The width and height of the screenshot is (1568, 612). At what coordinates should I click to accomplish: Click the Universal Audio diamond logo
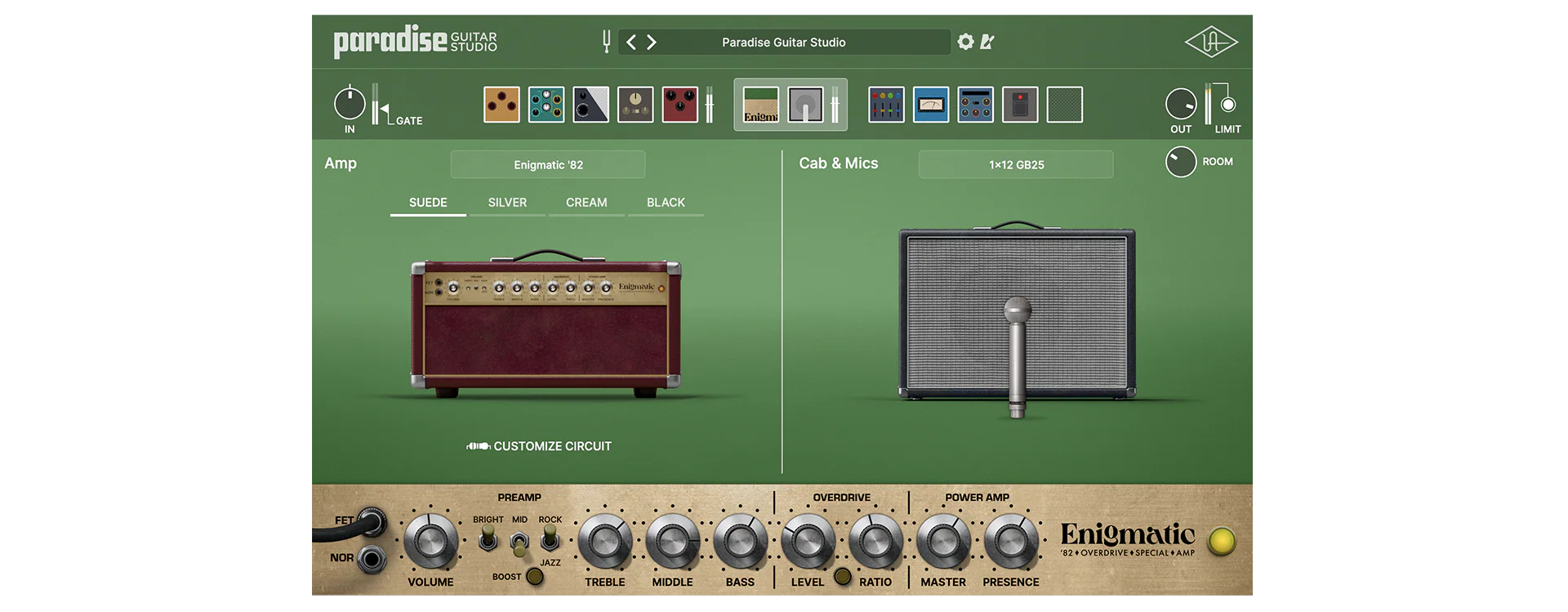(x=1211, y=42)
